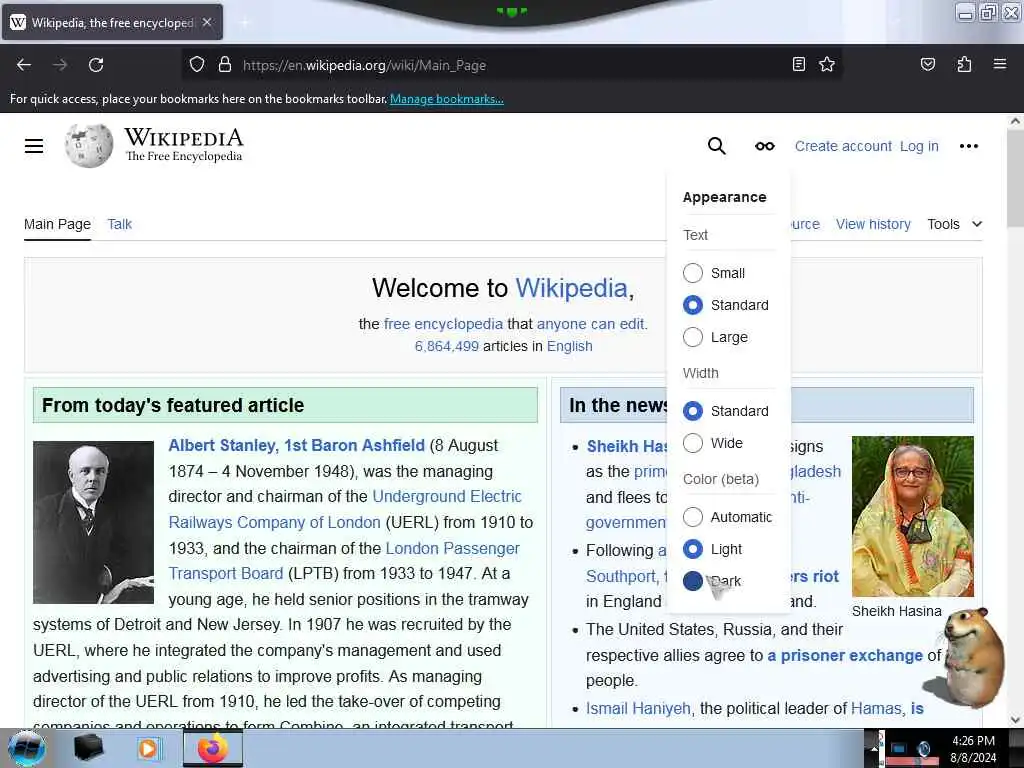Close the Wikipedia browser tab

click(x=207, y=22)
